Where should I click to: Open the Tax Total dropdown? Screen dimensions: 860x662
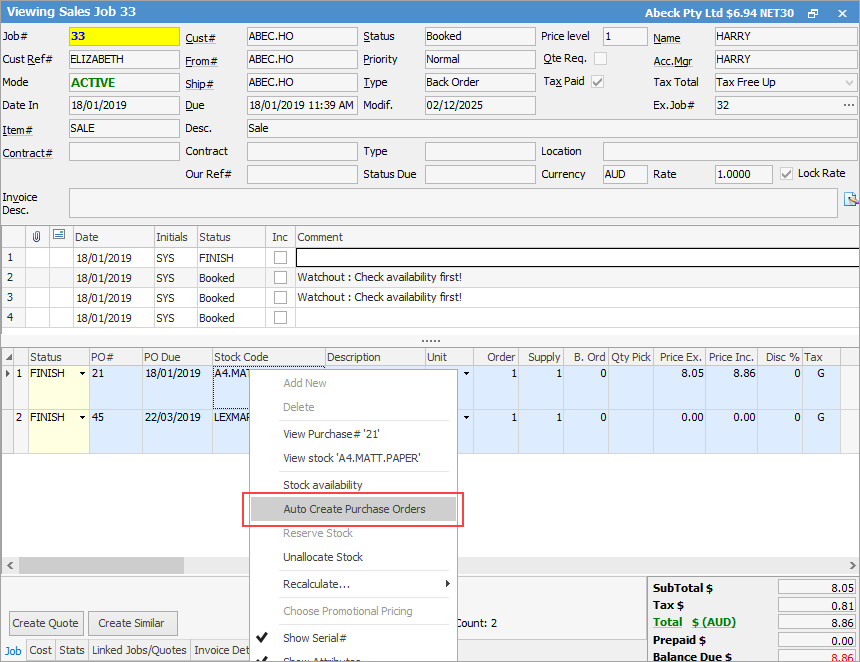click(849, 82)
